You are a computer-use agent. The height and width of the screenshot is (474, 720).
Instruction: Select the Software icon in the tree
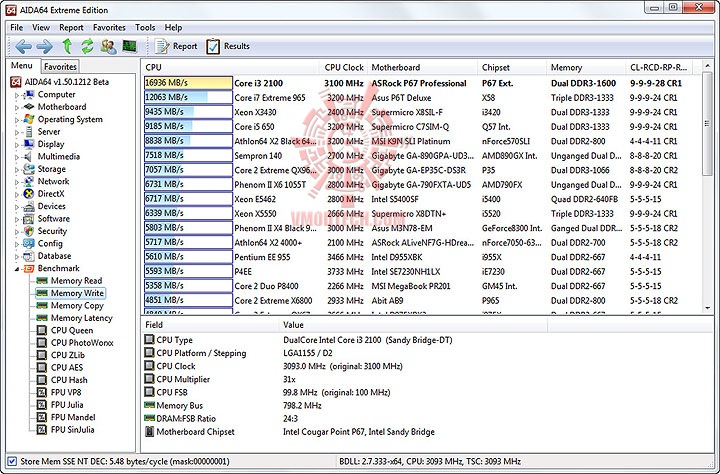click(x=29, y=219)
